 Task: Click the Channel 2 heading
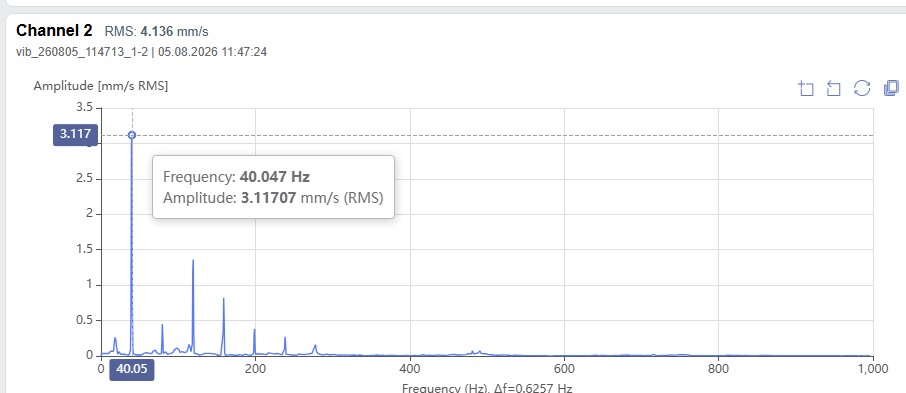click(54, 31)
